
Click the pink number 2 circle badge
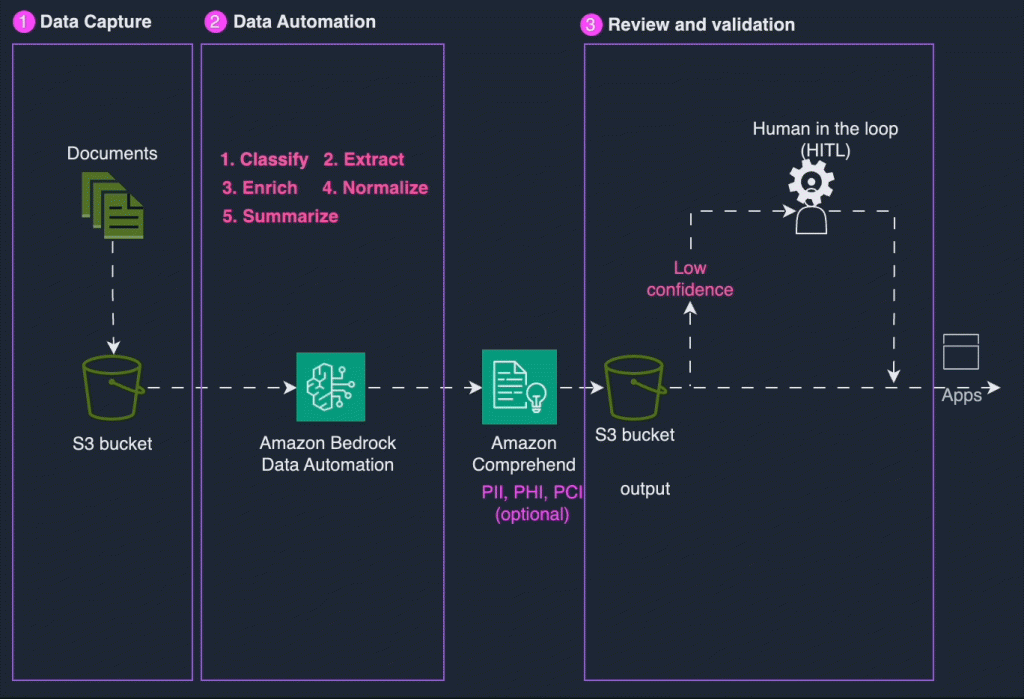216,23
